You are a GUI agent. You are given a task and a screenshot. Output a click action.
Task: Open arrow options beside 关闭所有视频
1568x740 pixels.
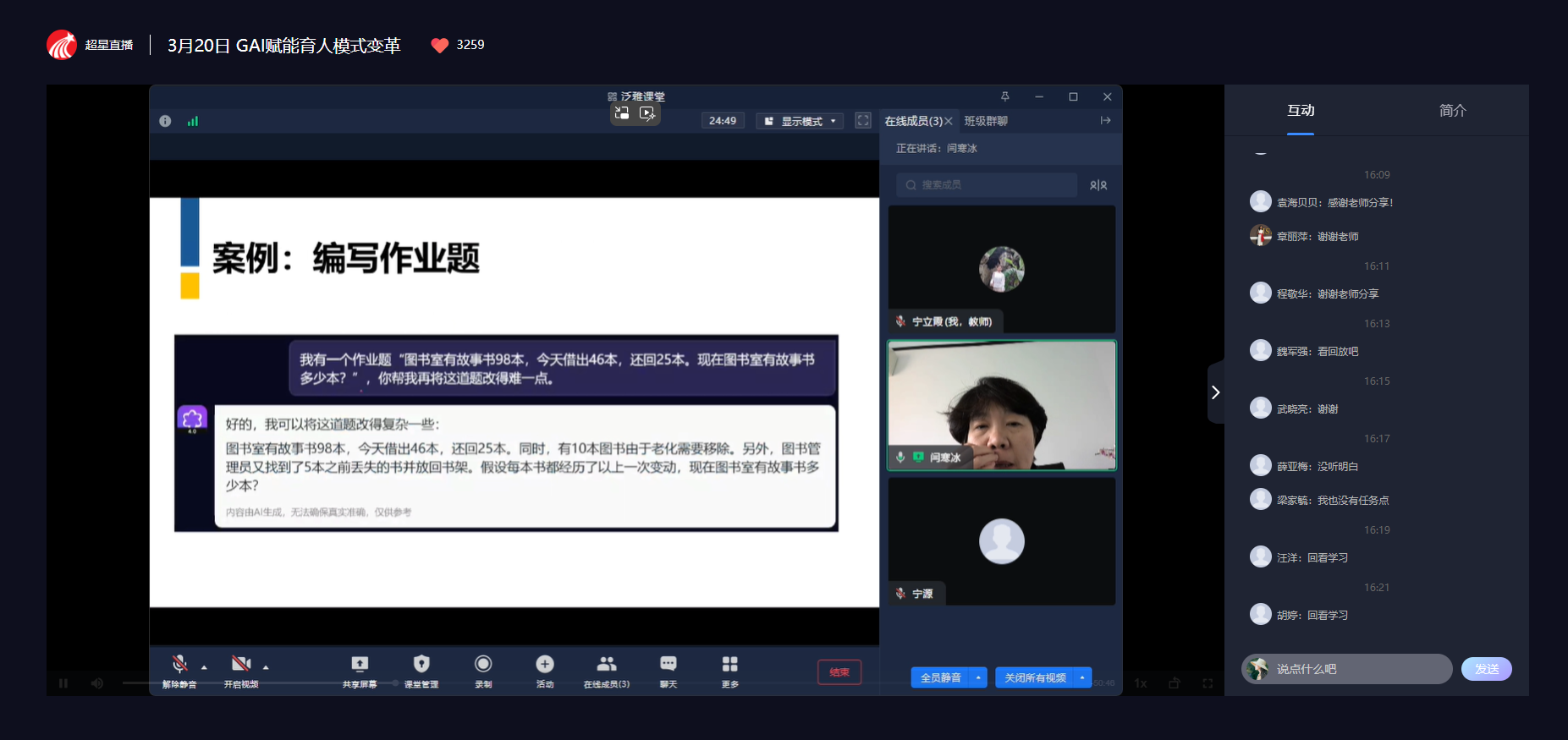click(x=1082, y=677)
